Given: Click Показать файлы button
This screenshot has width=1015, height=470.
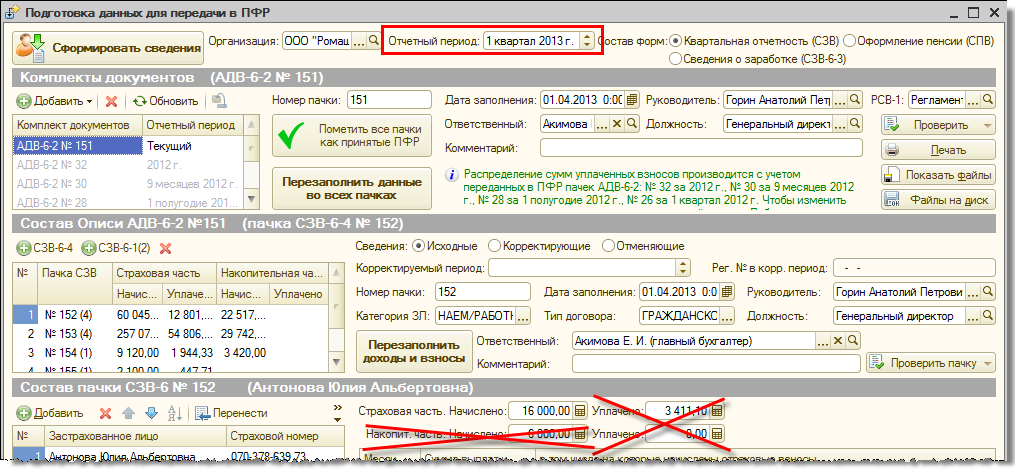Looking at the screenshot, I should [938, 175].
